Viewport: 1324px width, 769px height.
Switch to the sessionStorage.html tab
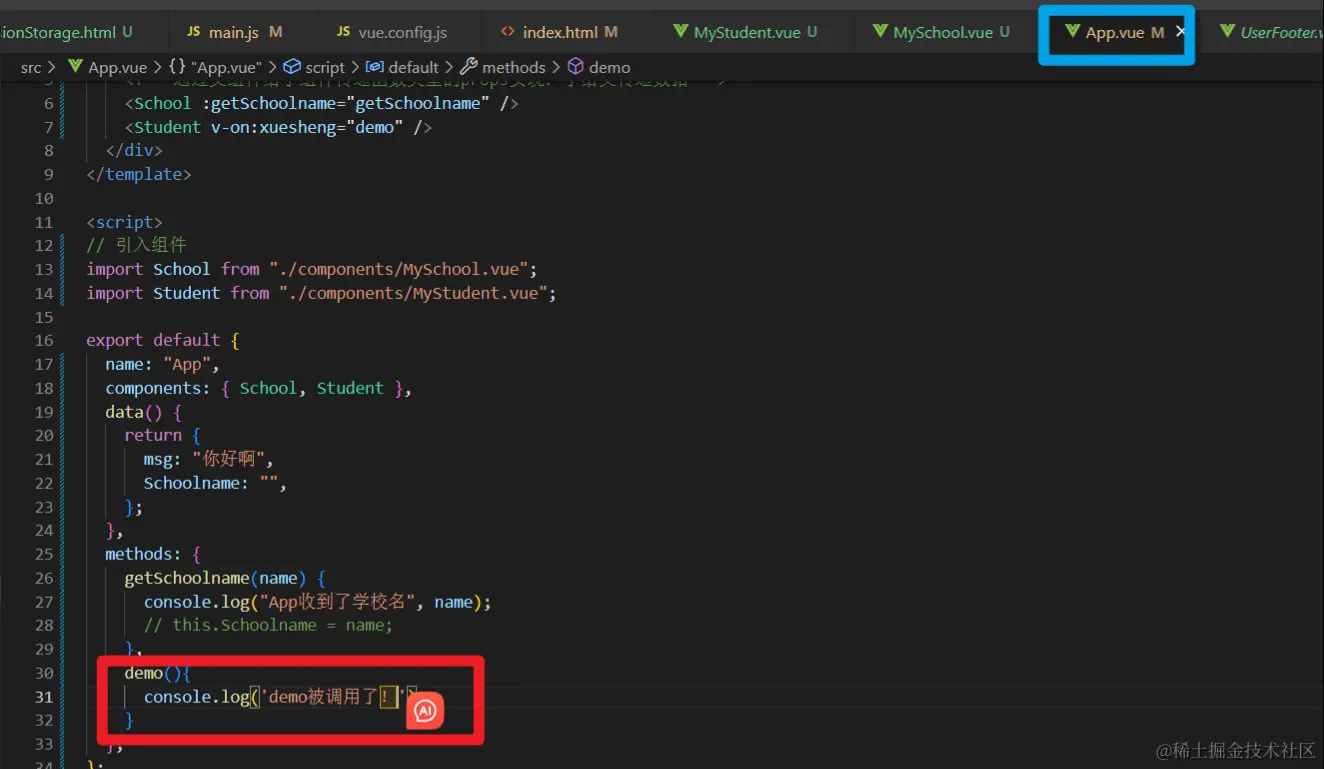tap(66, 32)
